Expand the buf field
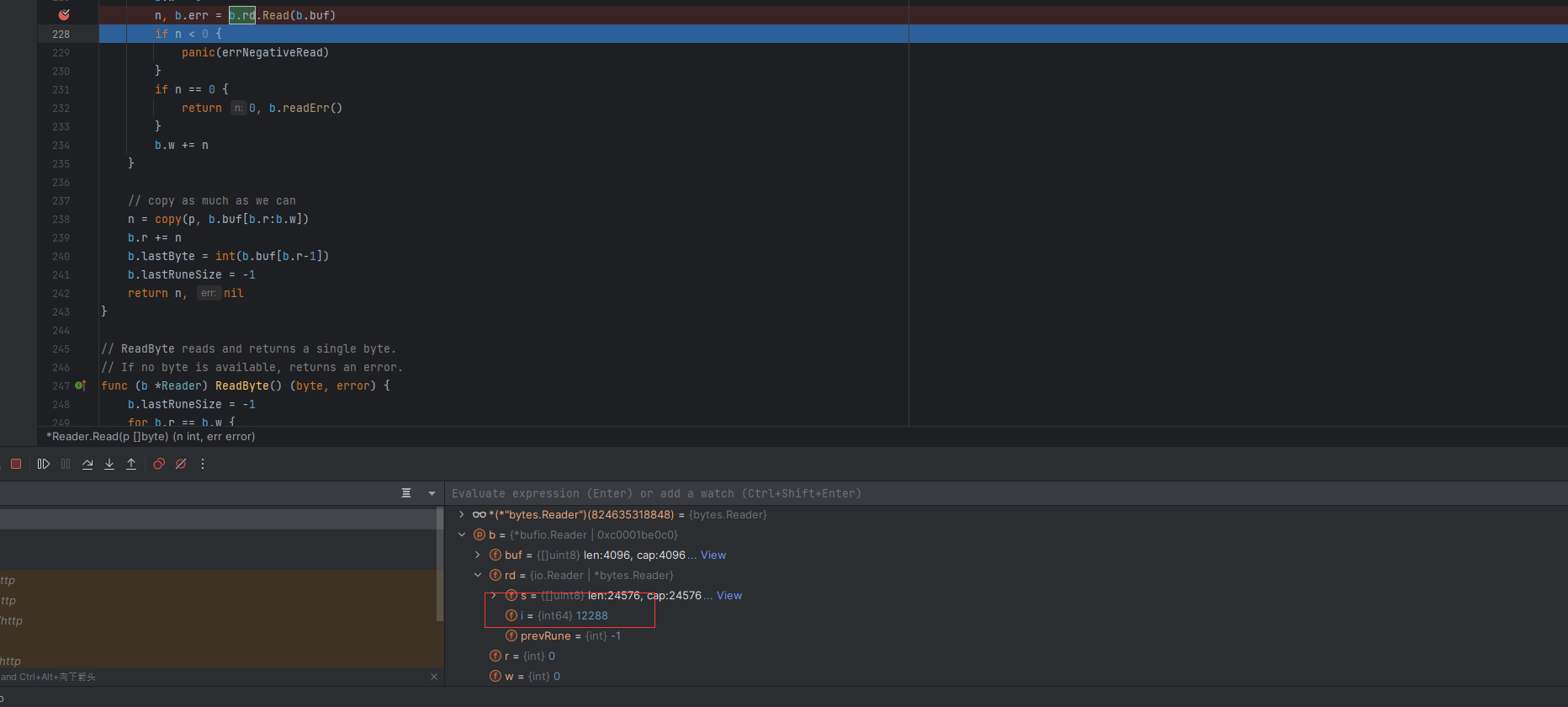This screenshot has height=707, width=1568. 478,555
